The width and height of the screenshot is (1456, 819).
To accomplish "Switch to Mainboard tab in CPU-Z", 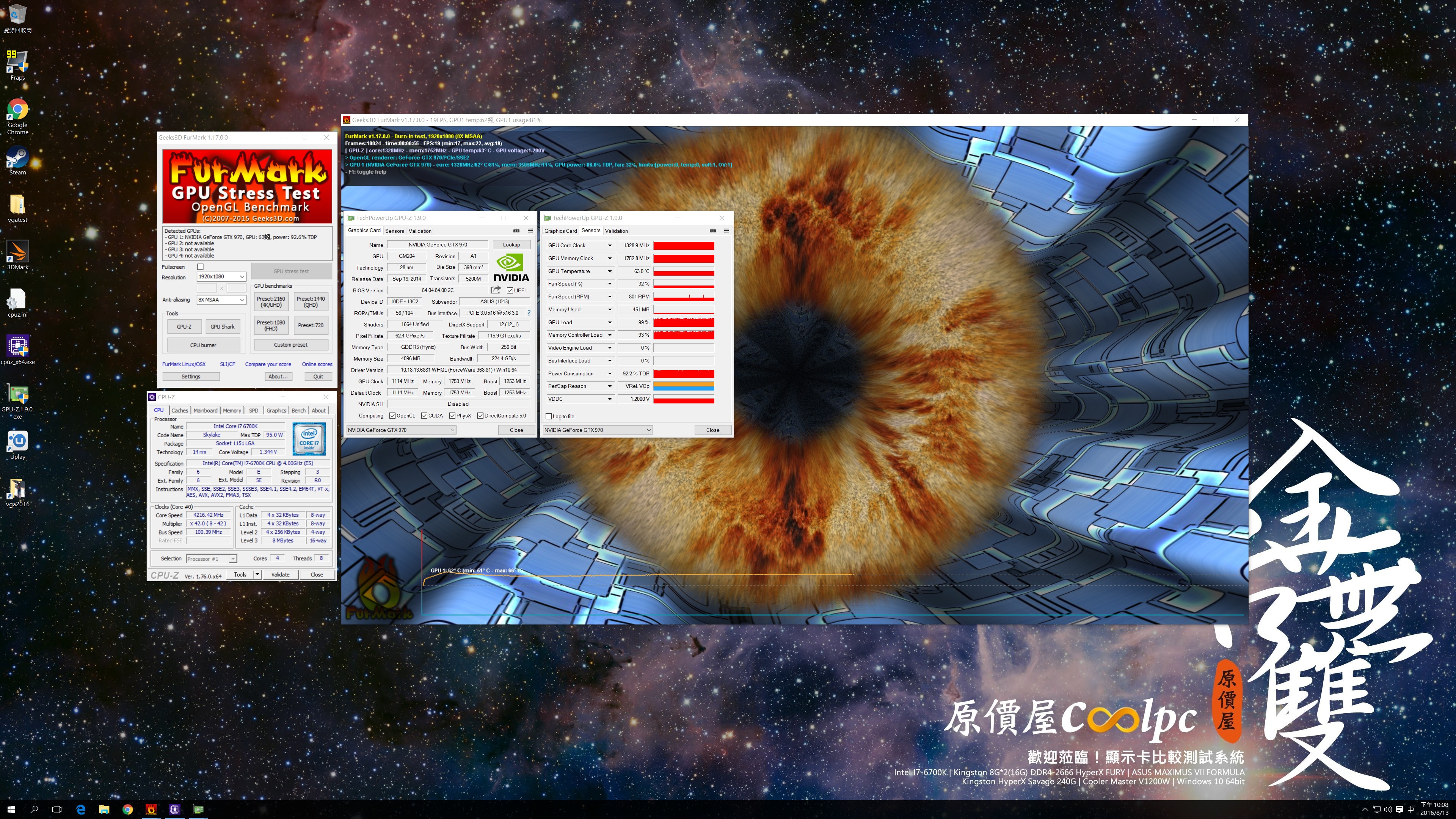I will tap(205, 411).
